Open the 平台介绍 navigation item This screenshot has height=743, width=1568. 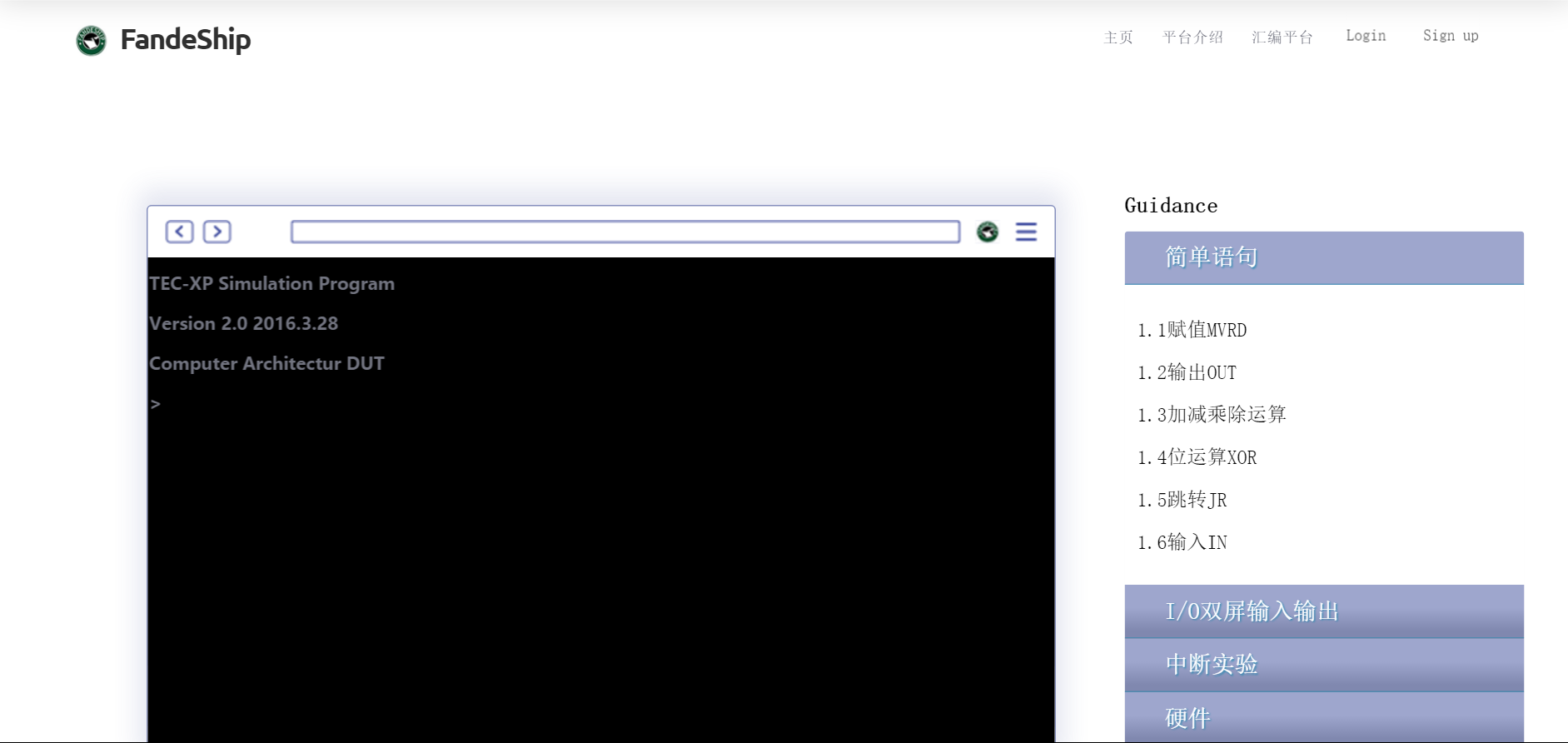pyautogui.click(x=1192, y=37)
